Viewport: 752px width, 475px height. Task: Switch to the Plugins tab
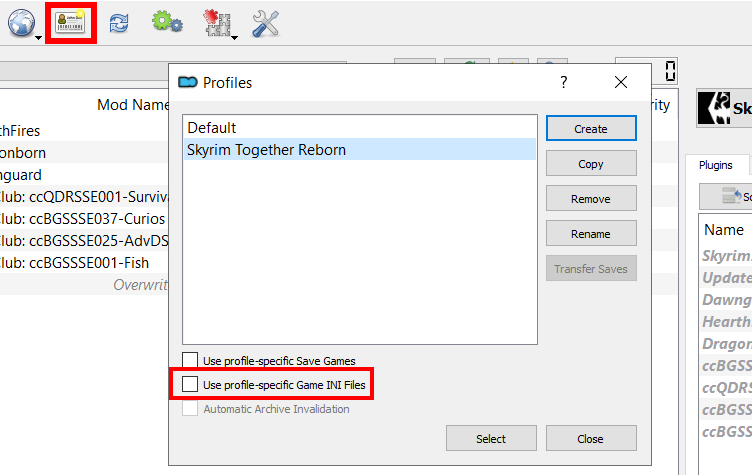(x=715, y=165)
